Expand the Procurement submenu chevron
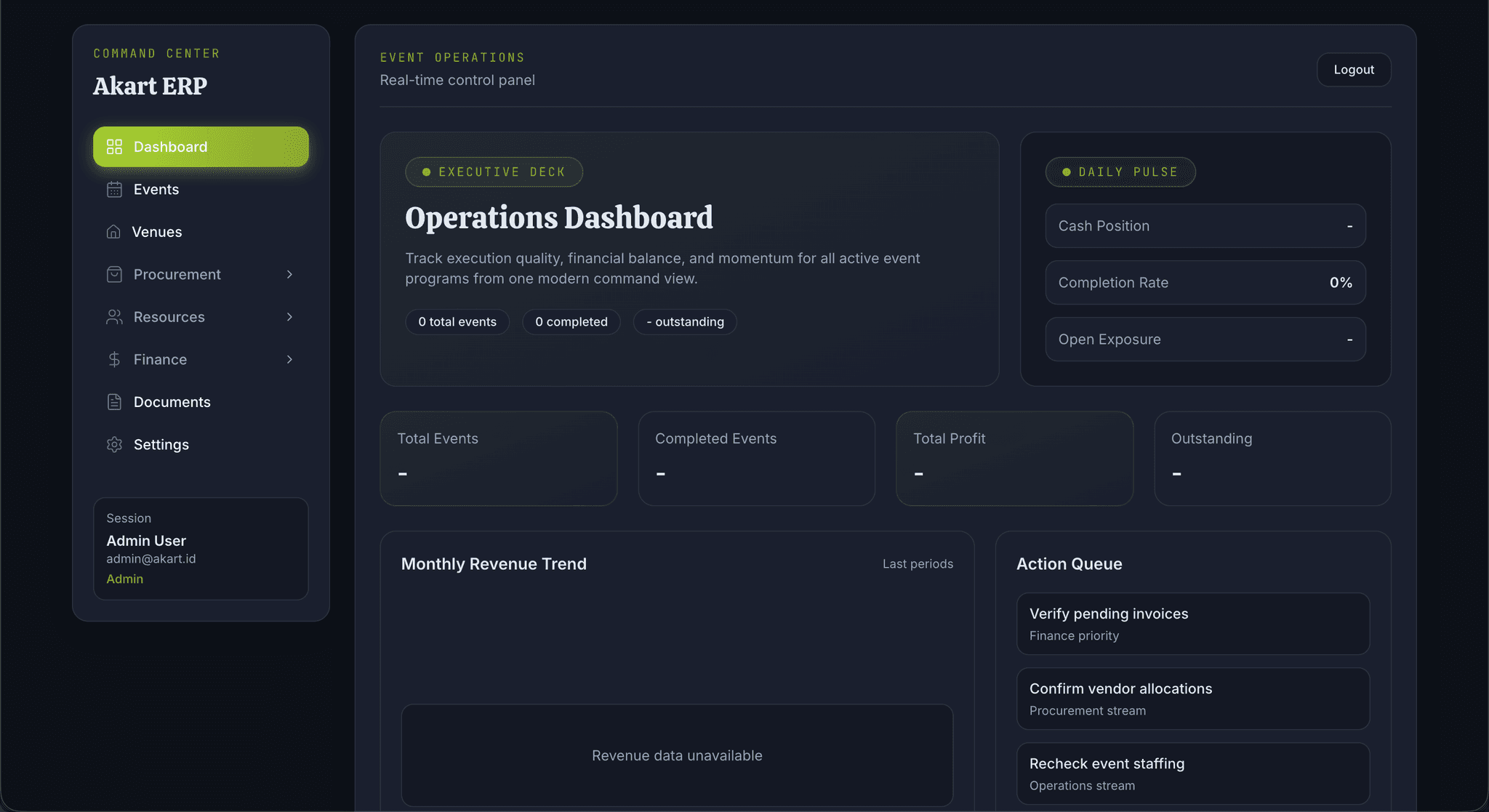Screen dimensions: 1489x812 (289, 275)
